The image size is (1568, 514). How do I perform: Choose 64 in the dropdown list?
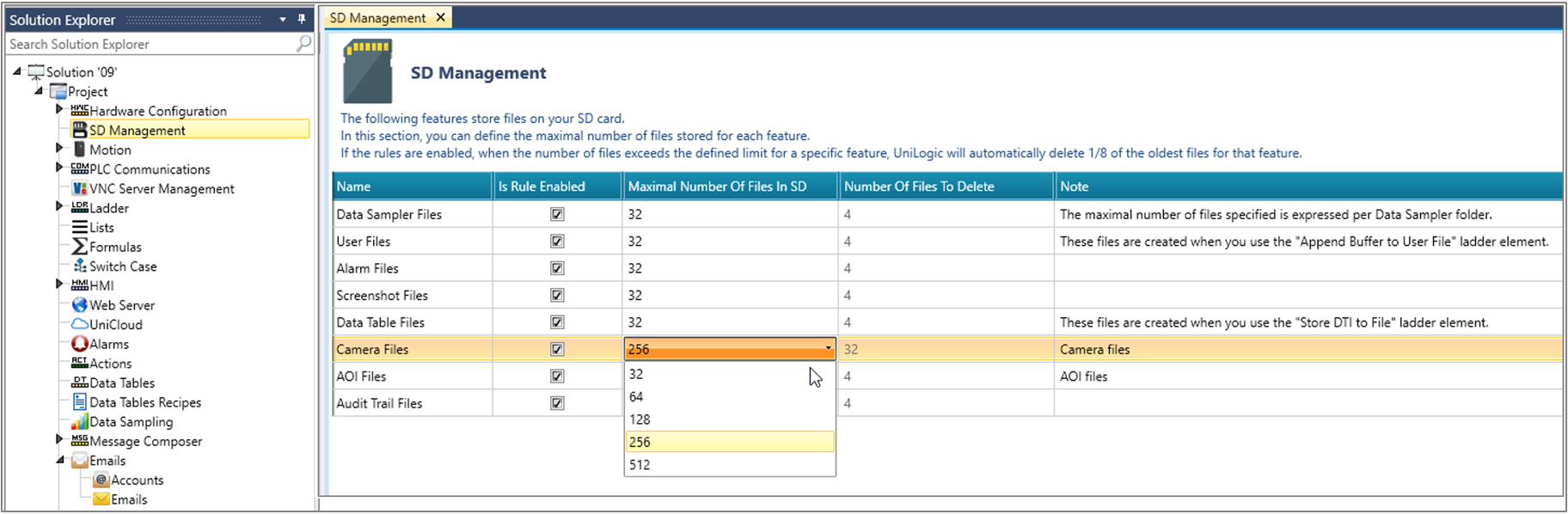(x=637, y=397)
